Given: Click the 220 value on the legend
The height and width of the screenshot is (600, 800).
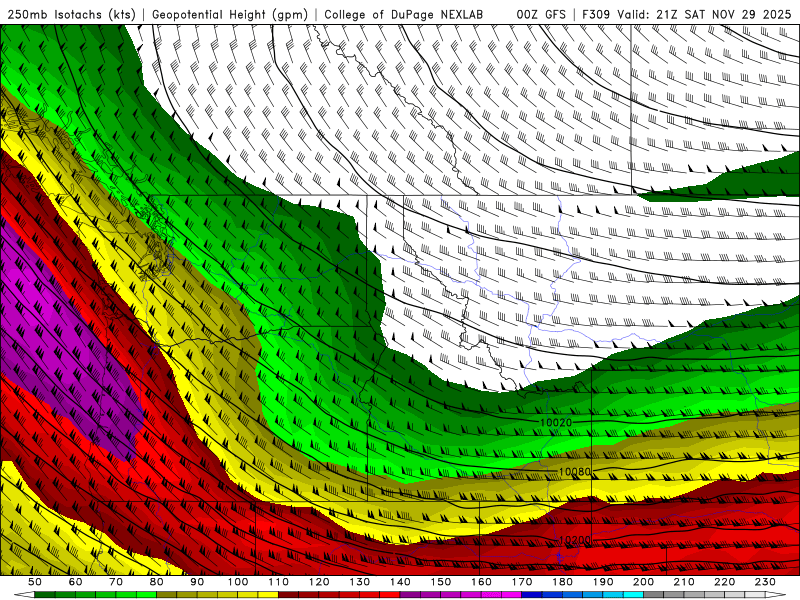Looking at the screenshot, I should (x=724, y=582).
